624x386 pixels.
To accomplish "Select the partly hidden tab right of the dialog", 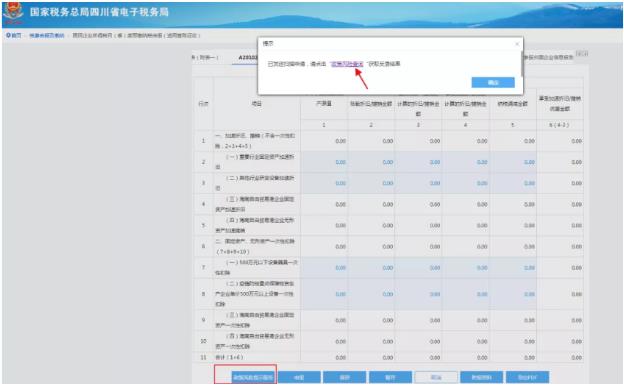I will [548, 57].
